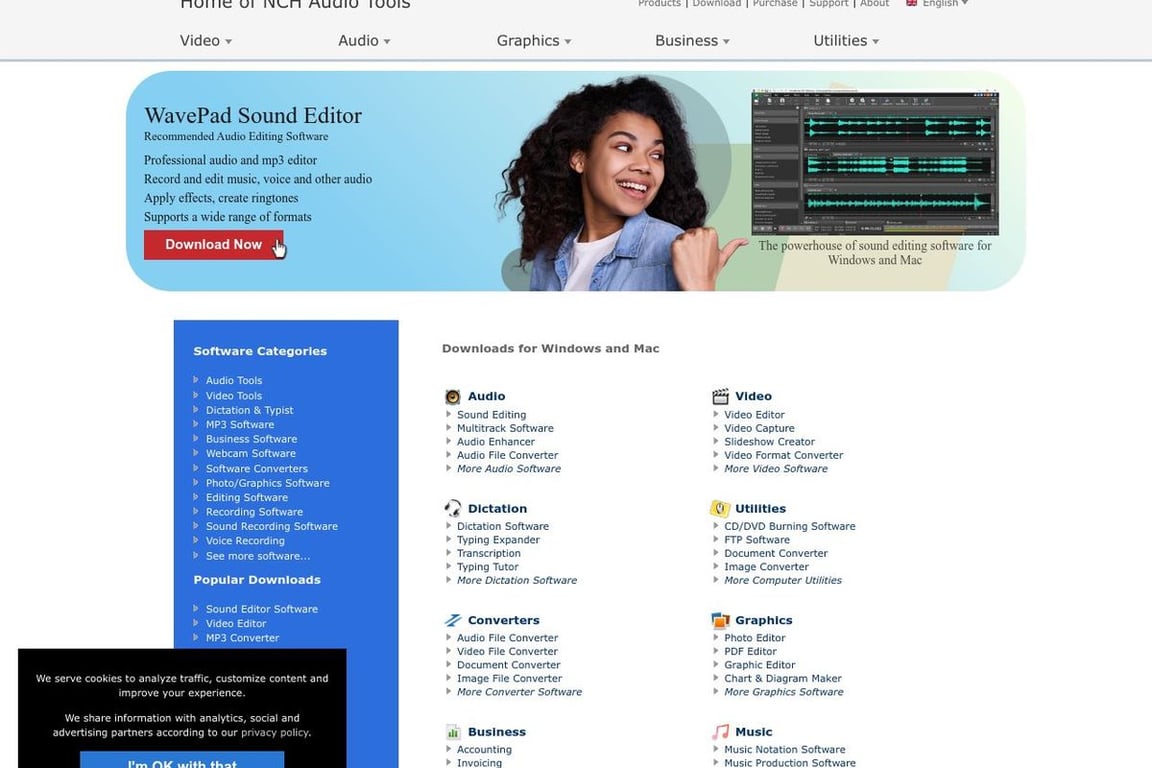Viewport: 1152px width, 768px height.
Task: Open Photo/Graphics Software category
Action: [267, 484]
